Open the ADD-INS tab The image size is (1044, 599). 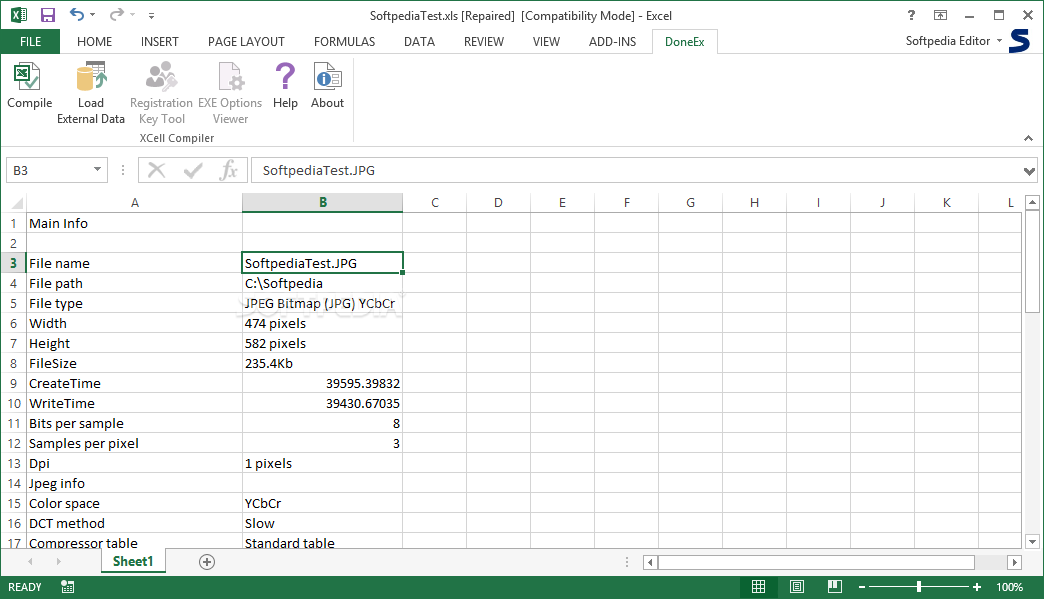coord(613,41)
